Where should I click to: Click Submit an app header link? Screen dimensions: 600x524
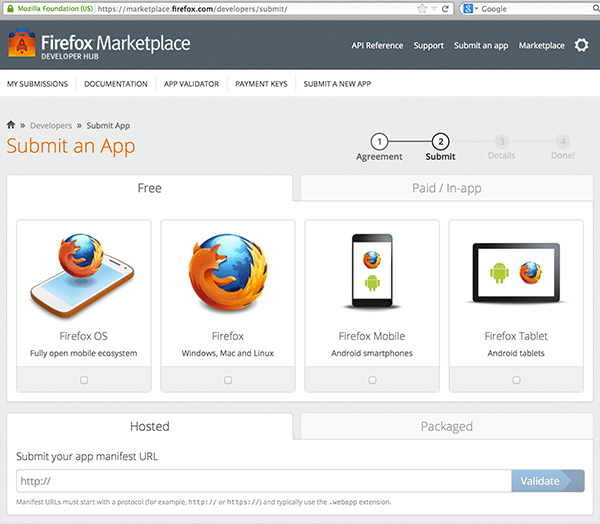tap(481, 46)
